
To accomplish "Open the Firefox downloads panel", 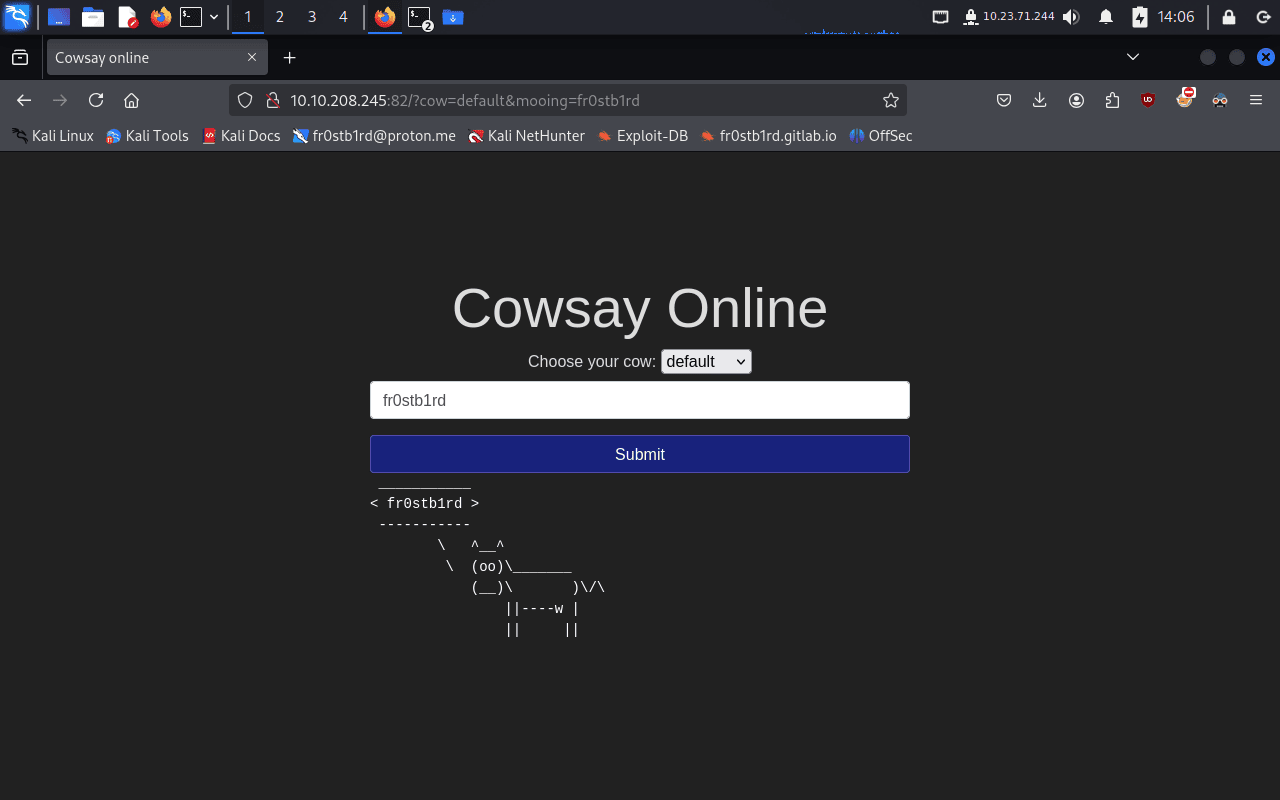I will coord(1040,100).
